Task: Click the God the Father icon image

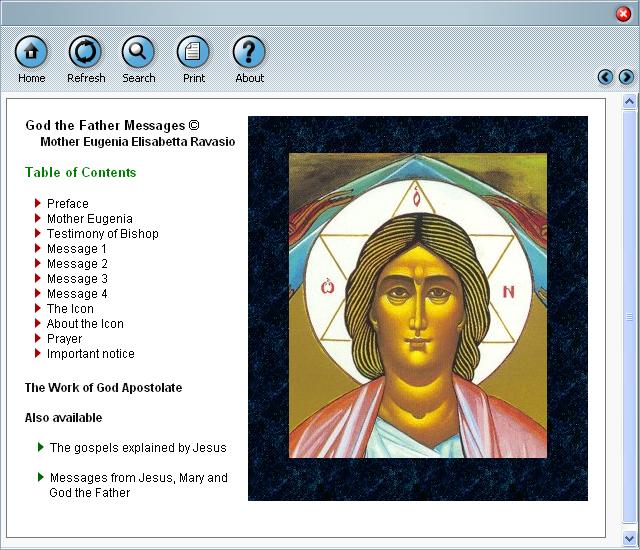Action: click(x=418, y=308)
